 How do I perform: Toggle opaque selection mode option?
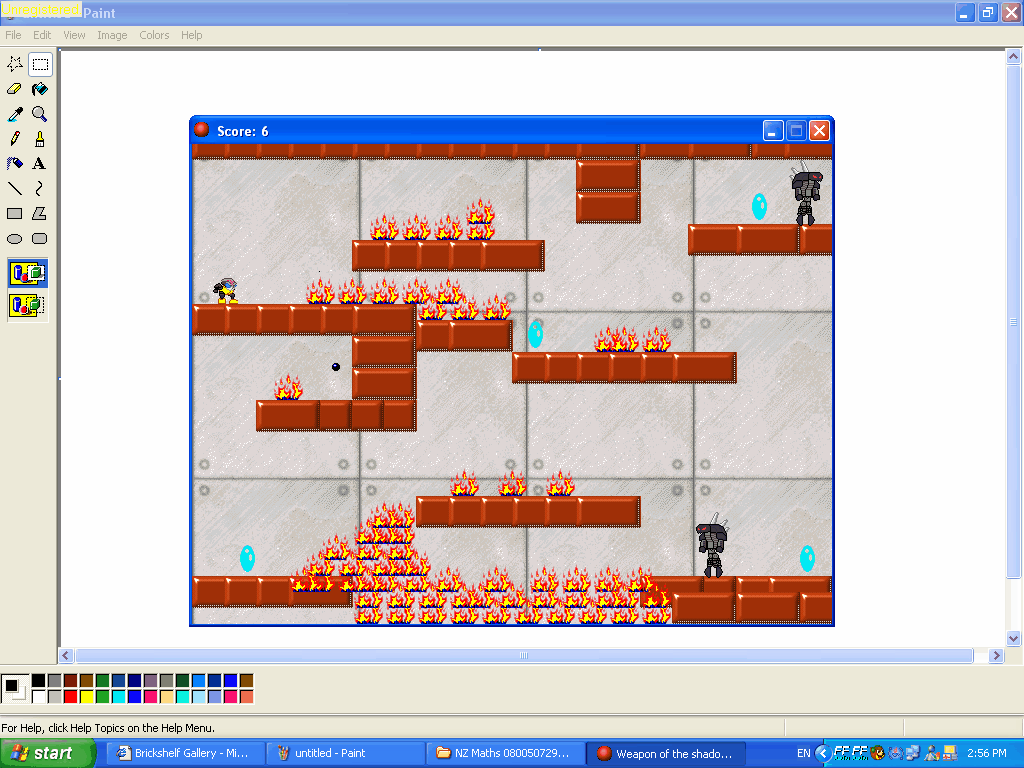pos(28,272)
